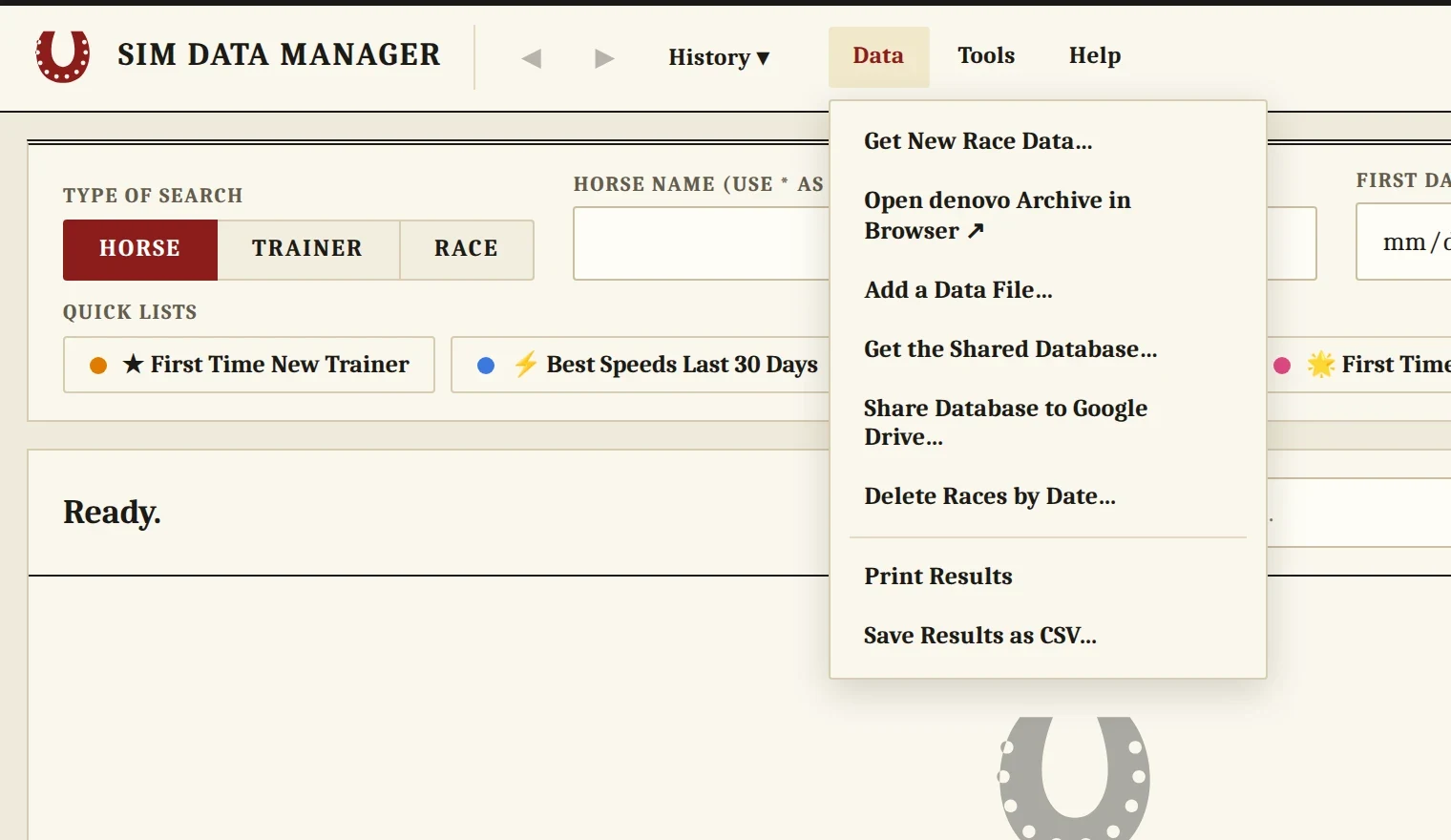Select Save Results as CSV
Image resolution: width=1451 pixels, height=840 pixels.
1048,636
